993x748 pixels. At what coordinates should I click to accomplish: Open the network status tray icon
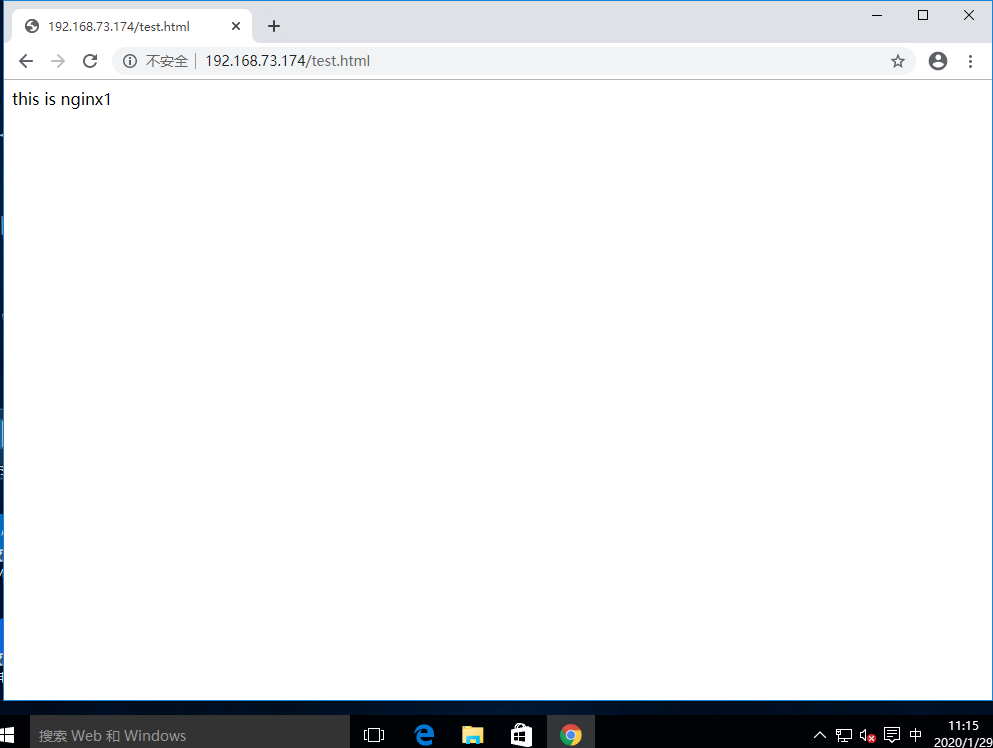tap(844, 735)
